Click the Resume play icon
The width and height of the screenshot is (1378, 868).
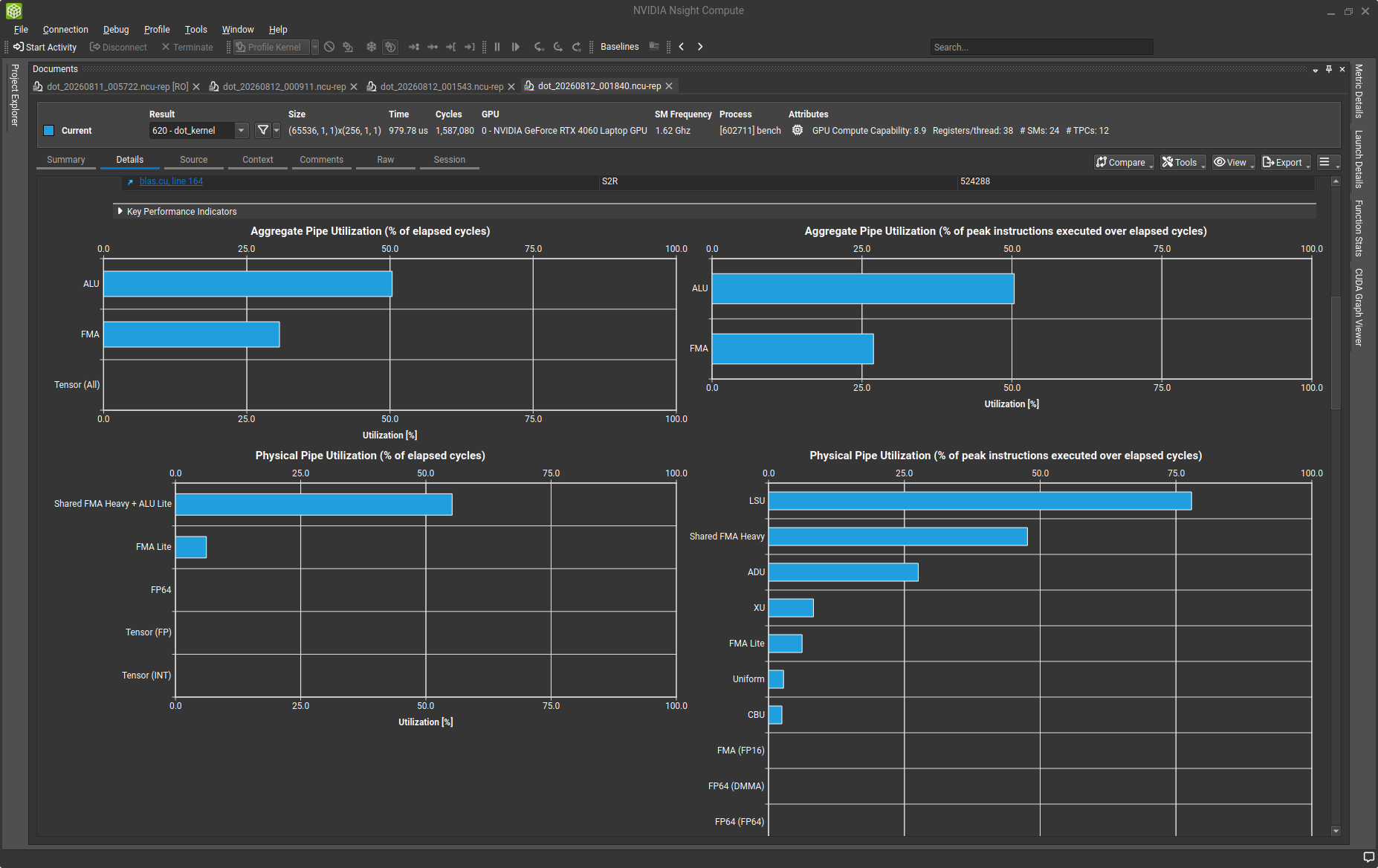(x=516, y=47)
